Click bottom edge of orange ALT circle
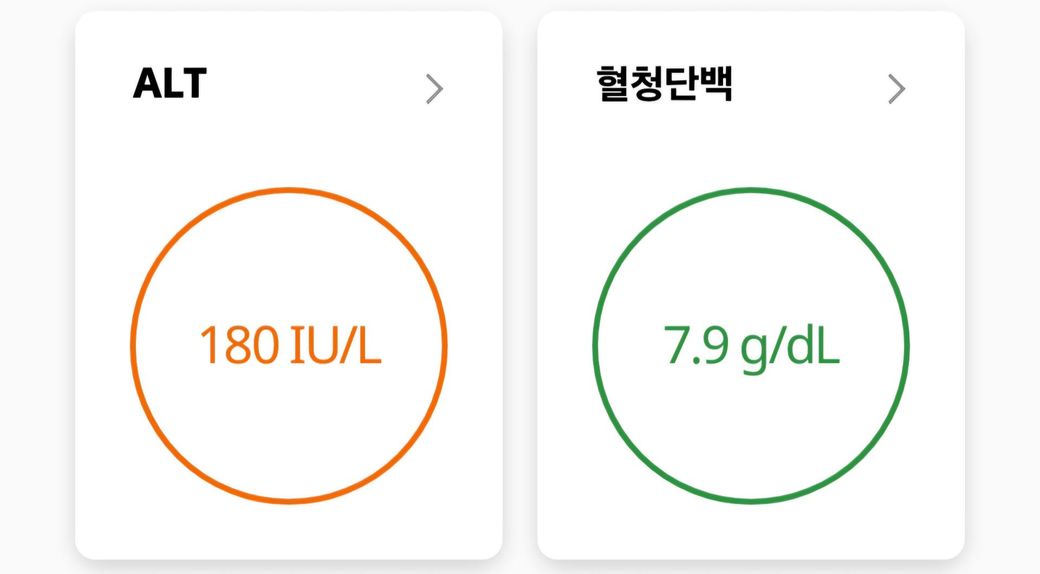The image size is (1040, 574). point(290,500)
